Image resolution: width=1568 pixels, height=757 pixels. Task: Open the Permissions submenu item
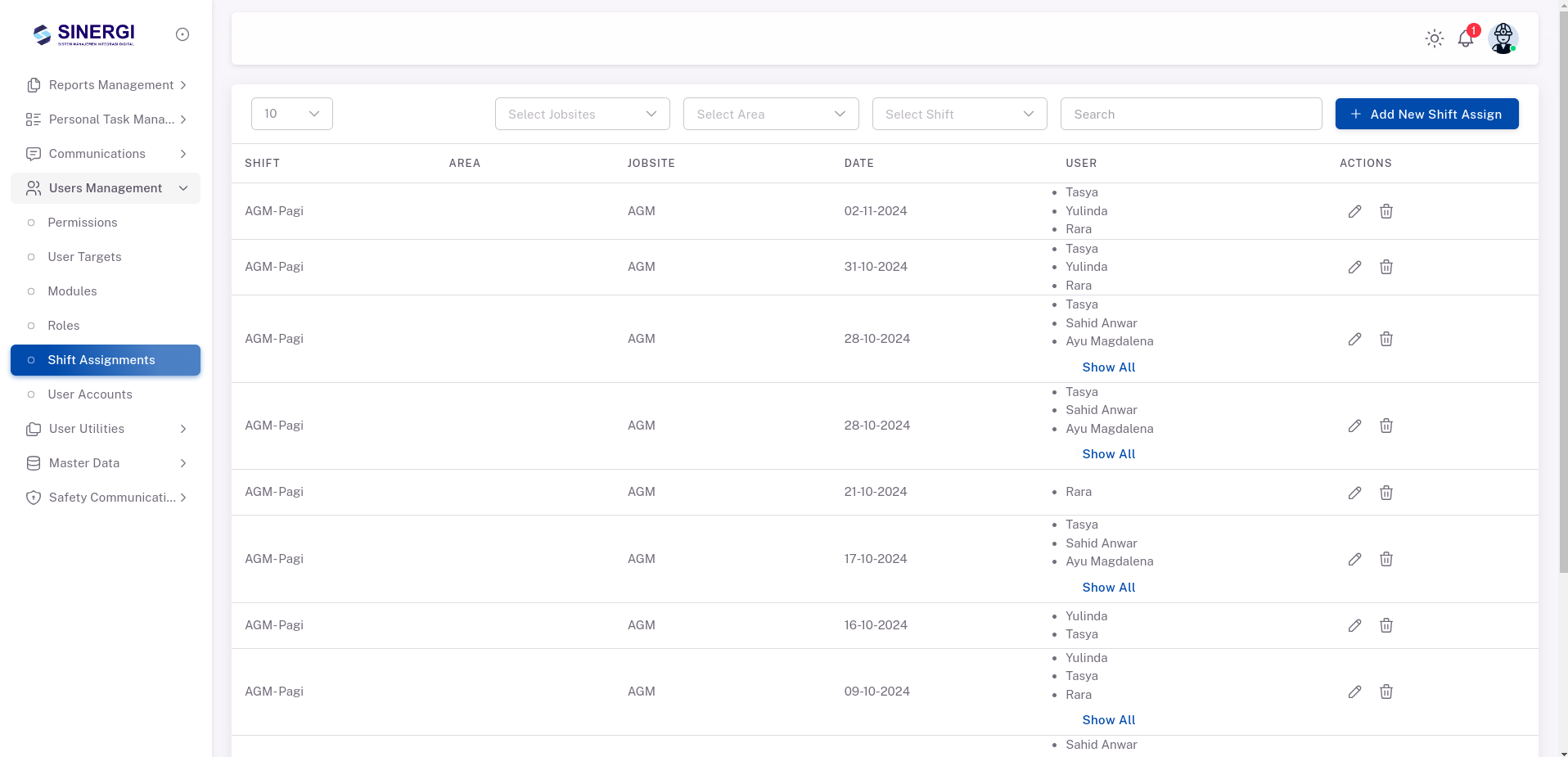pos(106,223)
